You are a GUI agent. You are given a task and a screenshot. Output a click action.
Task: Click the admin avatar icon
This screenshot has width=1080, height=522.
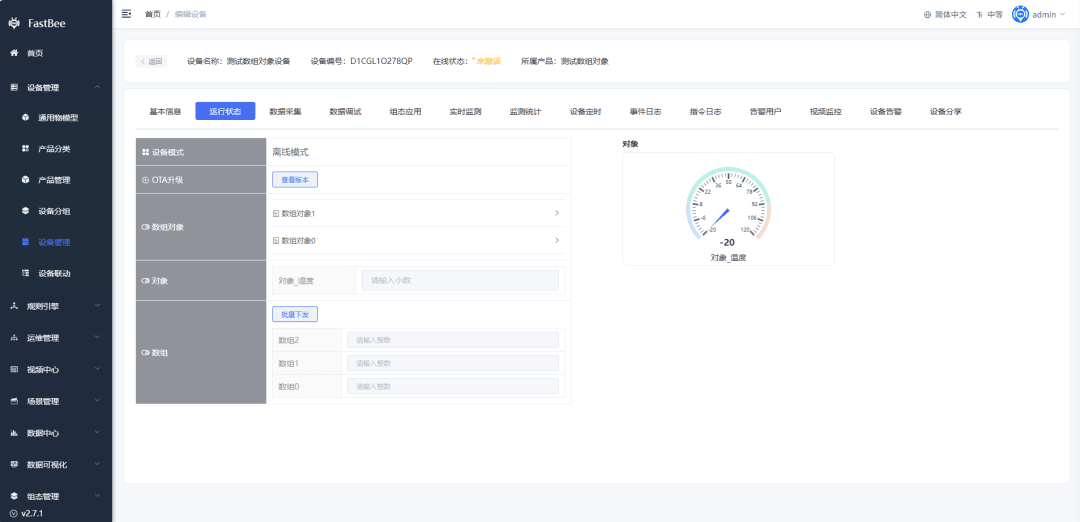[x=1020, y=14]
